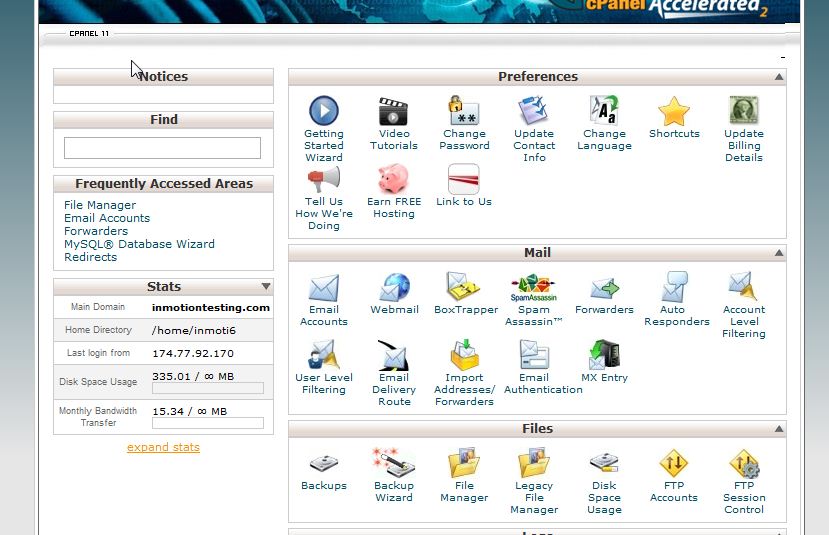Open the FTP Accounts icon
829x535 pixels.
tap(673, 463)
